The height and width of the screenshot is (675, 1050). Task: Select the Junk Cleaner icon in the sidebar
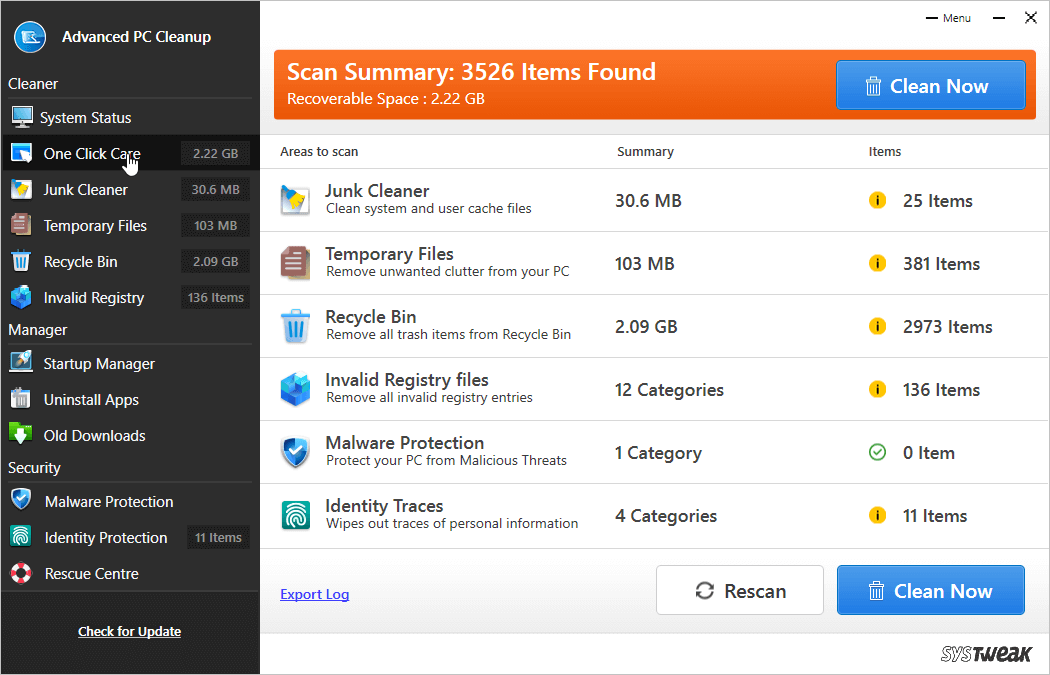tap(20, 189)
